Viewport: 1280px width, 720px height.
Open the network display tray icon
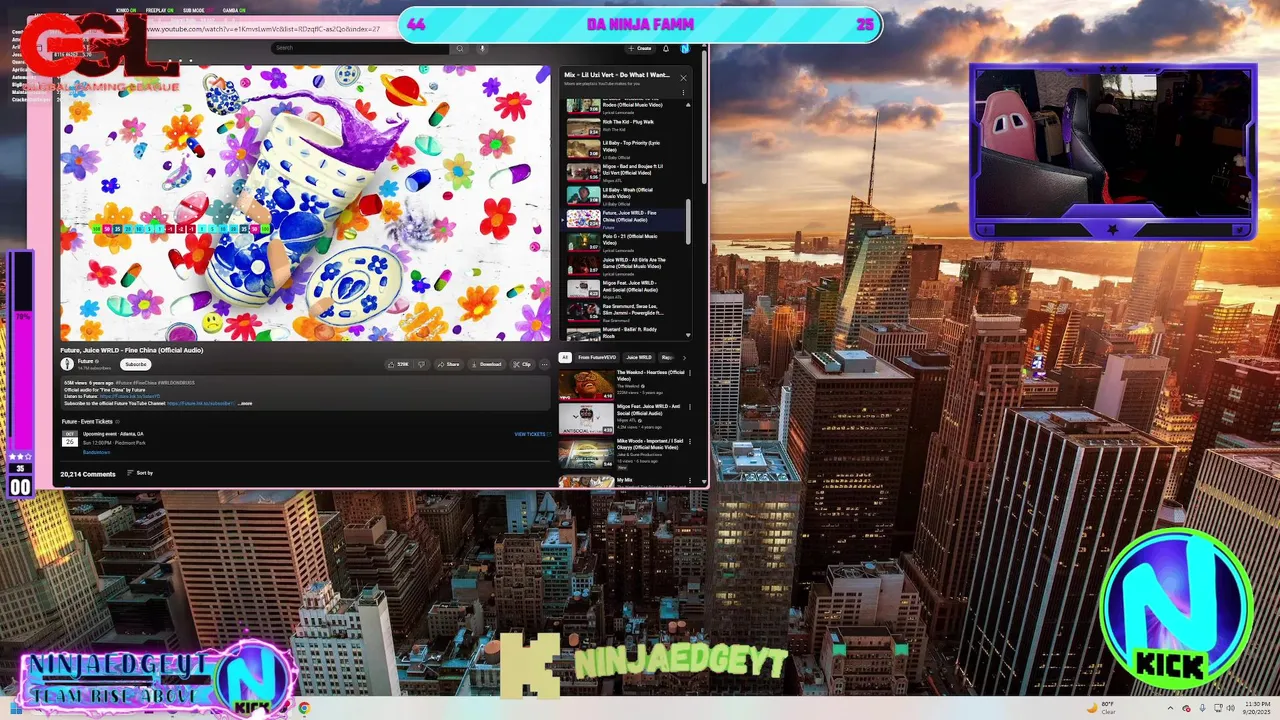pyautogui.click(x=1216, y=708)
